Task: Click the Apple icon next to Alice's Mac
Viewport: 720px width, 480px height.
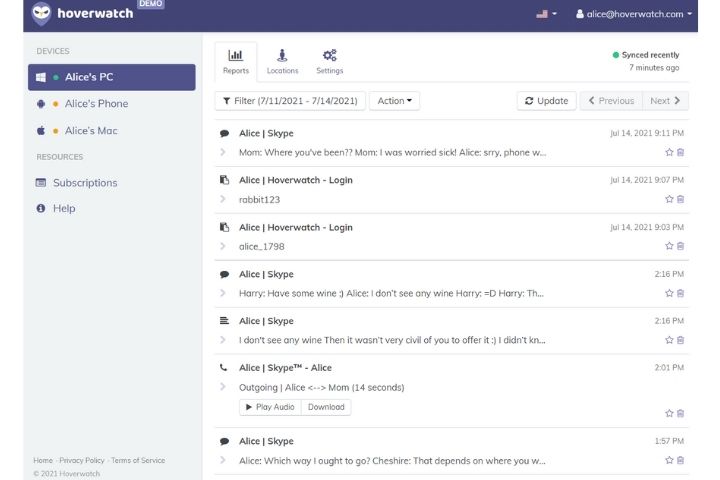Action: [x=41, y=130]
